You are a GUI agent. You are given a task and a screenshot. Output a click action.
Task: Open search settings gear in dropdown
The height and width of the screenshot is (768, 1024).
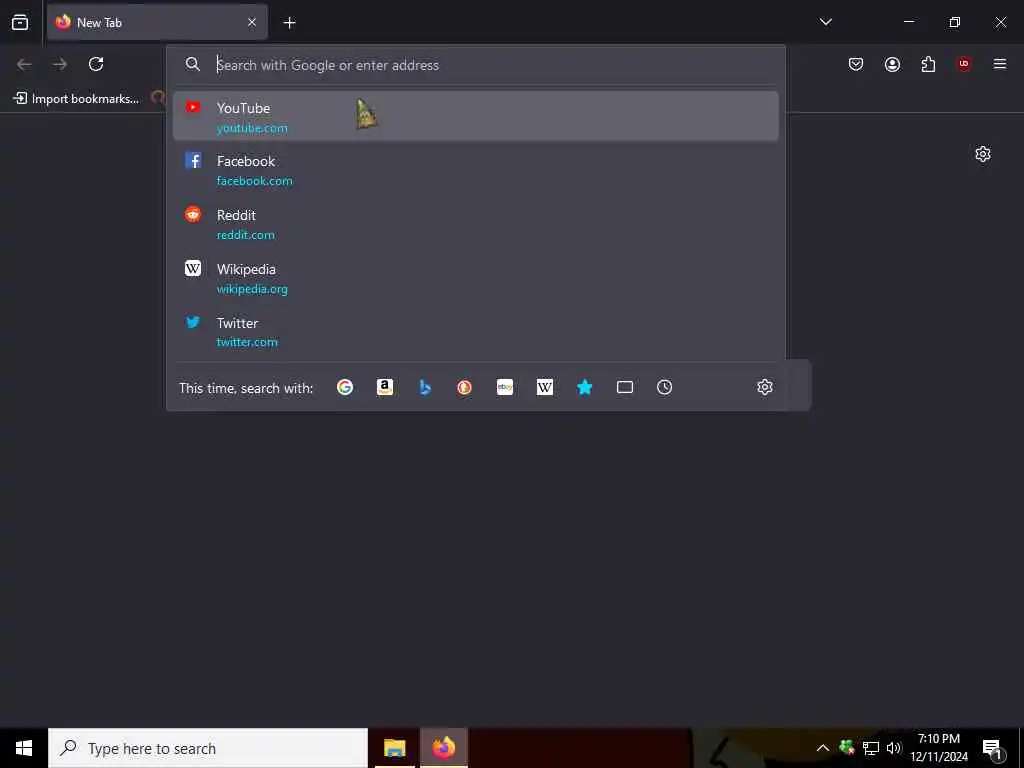tap(765, 387)
